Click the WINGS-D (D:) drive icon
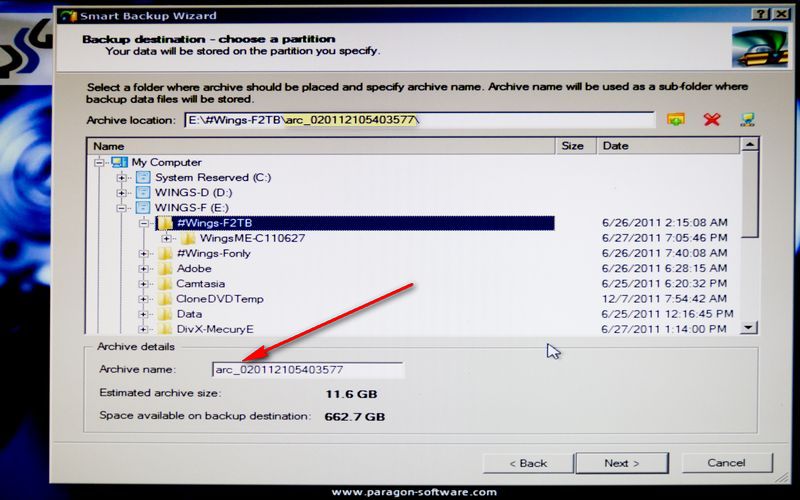Screen dimensions: 800x500 click(143, 193)
